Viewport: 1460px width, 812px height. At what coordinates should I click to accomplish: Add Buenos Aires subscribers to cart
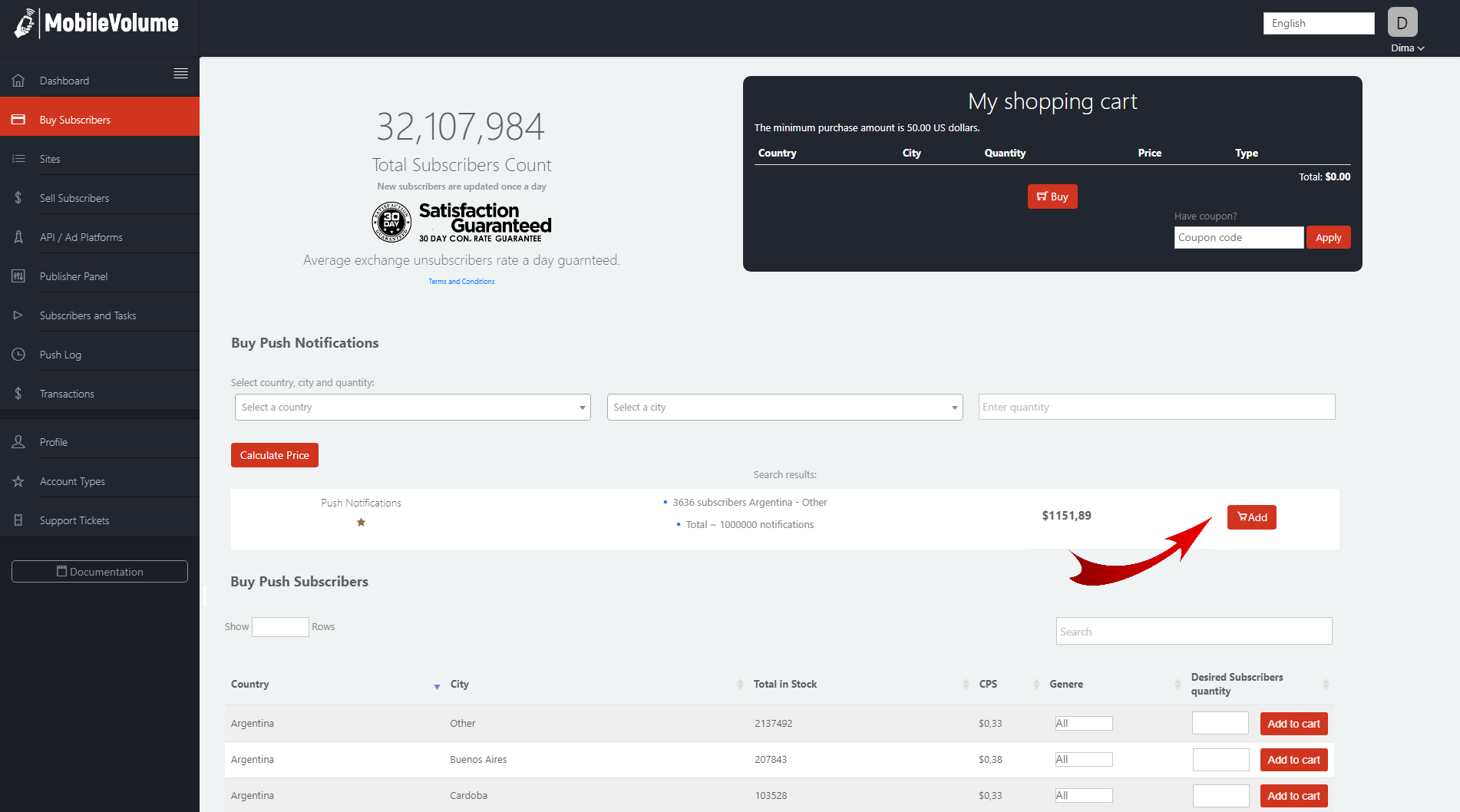pos(1293,760)
